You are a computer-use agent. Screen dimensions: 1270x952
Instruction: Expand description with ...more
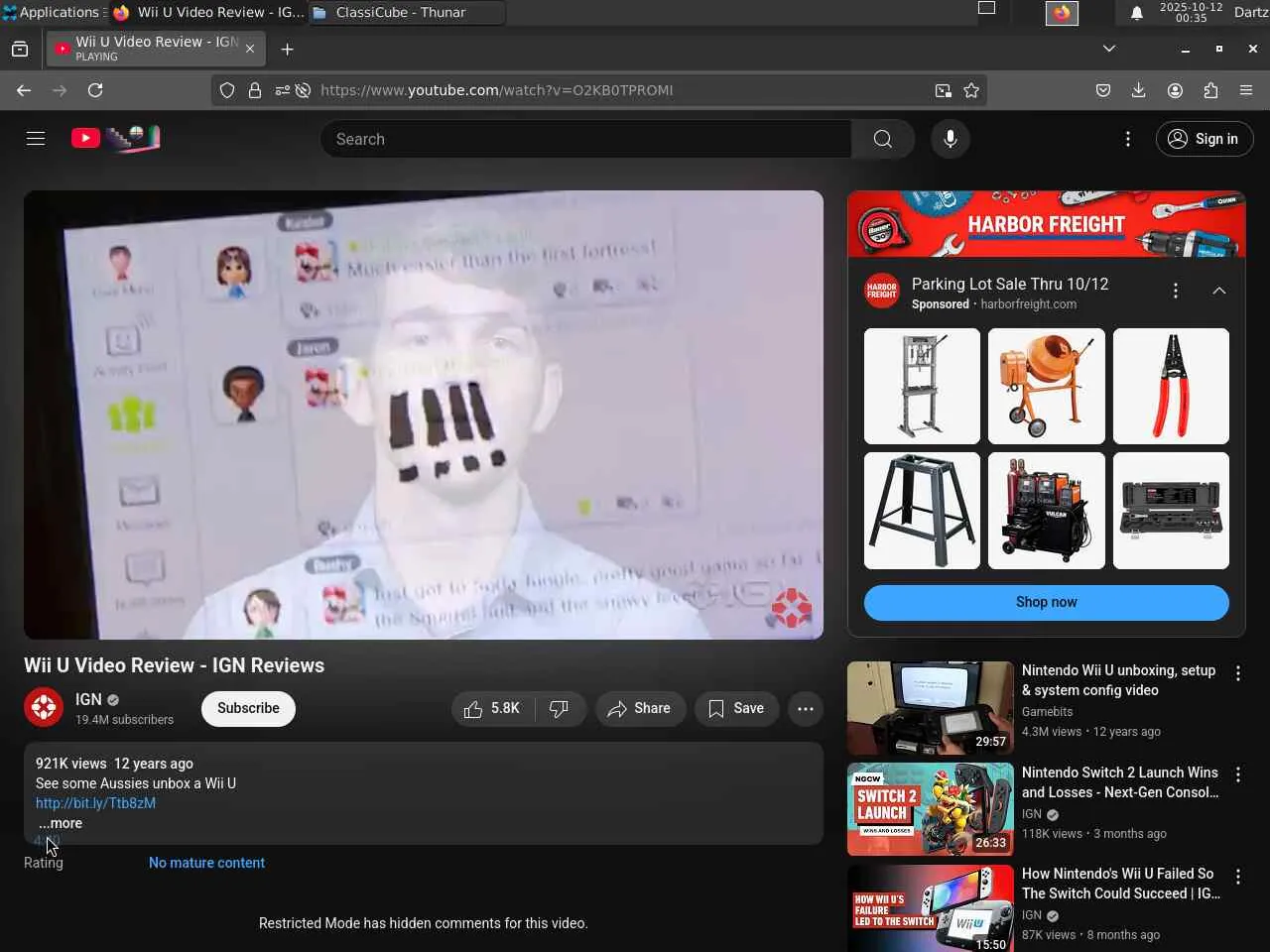click(x=61, y=823)
